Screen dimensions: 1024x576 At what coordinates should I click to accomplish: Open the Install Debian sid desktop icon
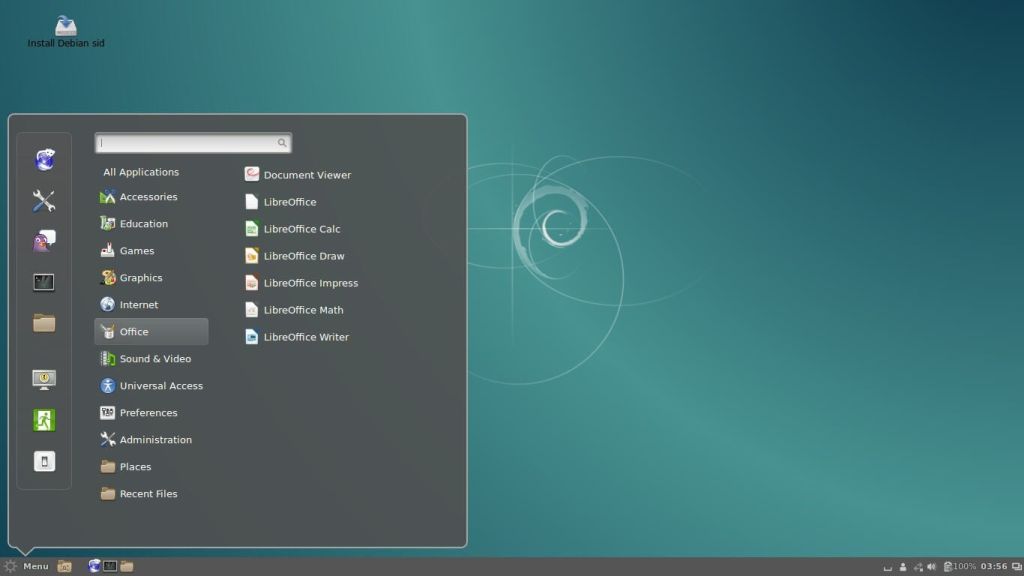pyautogui.click(x=65, y=33)
